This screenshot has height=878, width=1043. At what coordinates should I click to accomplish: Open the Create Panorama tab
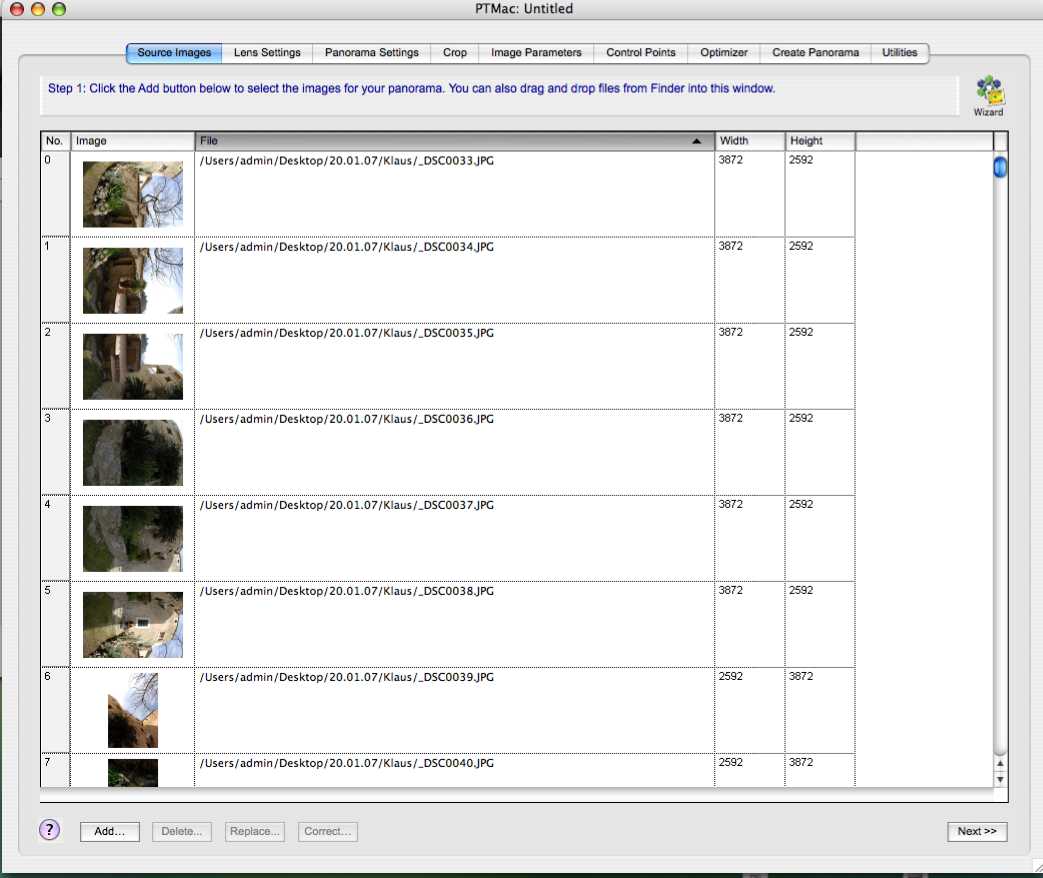click(815, 53)
